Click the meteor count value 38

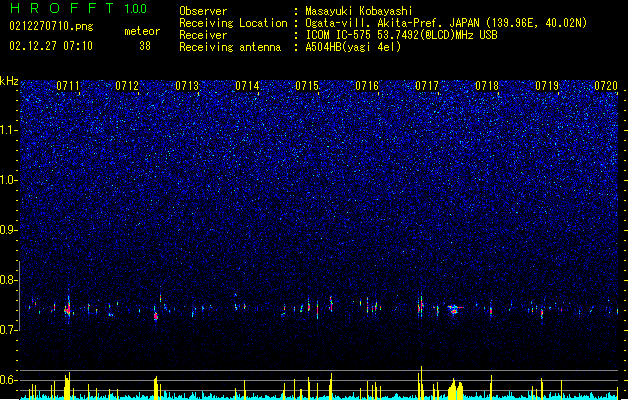click(145, 46)
